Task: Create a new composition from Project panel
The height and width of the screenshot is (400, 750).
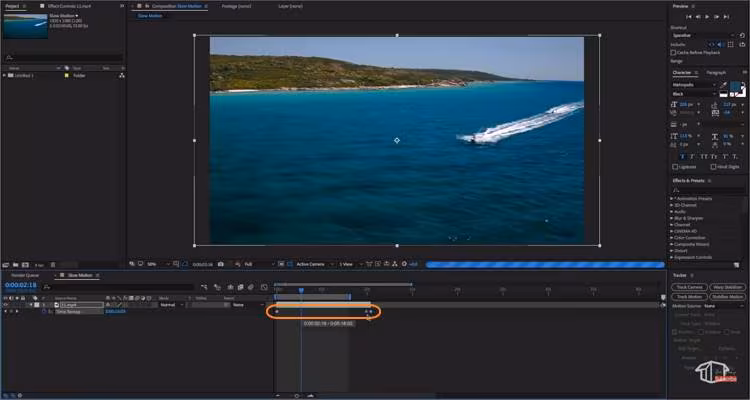Action: pos(25,265)
